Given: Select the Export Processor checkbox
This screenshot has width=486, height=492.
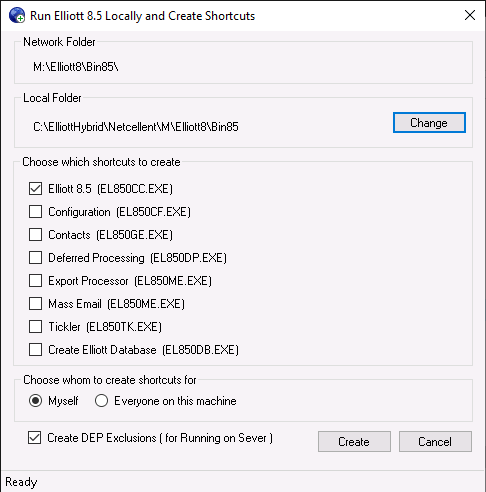Looking at the screenshot, I should point(35,281).
